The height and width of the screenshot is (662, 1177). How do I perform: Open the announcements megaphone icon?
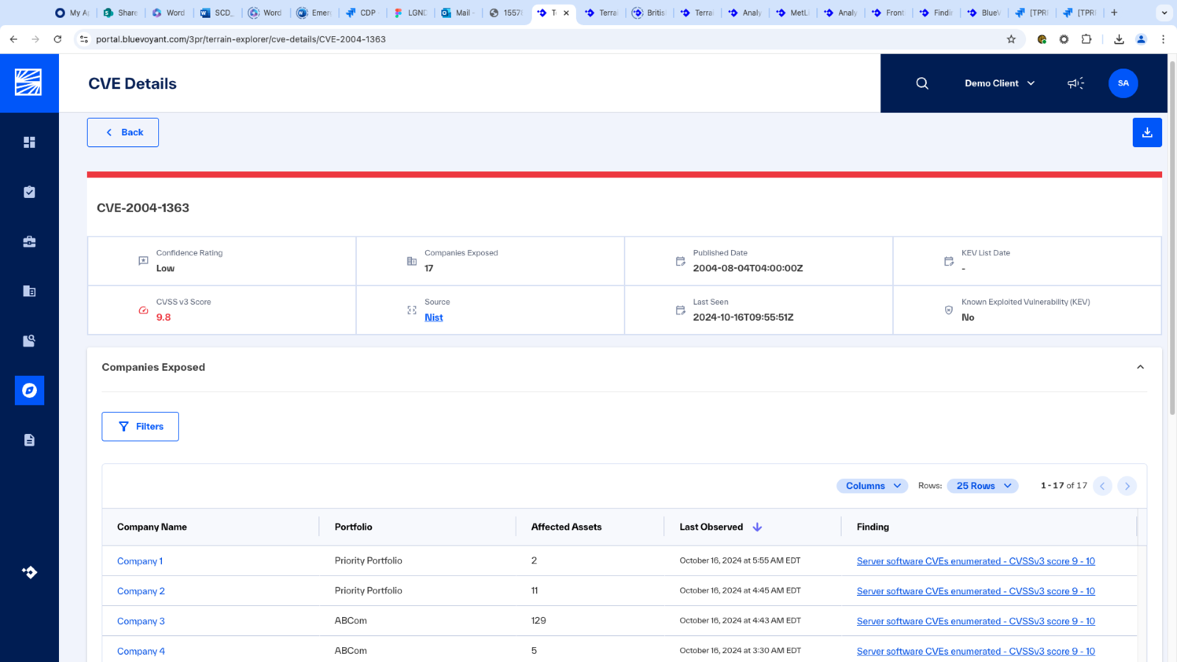coord(1076,83)
